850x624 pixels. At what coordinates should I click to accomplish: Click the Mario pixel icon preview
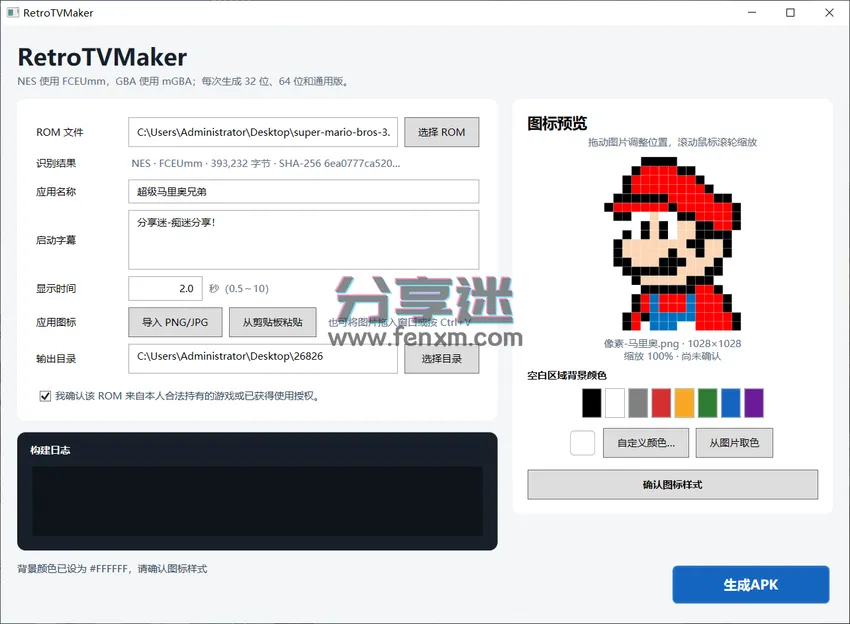[x=672, y=244]
